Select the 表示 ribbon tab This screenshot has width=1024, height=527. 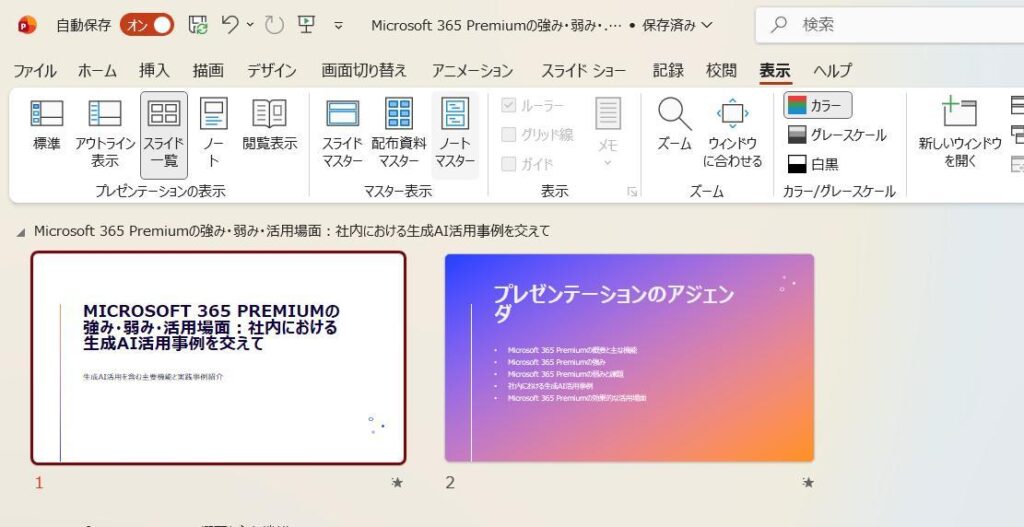(x=775, y=71)
